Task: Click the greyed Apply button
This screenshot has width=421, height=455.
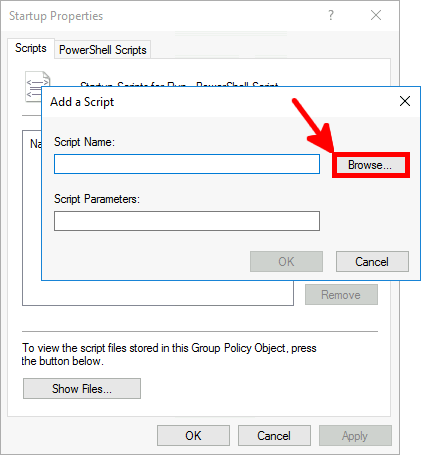Action: click(x=355, y=436)
